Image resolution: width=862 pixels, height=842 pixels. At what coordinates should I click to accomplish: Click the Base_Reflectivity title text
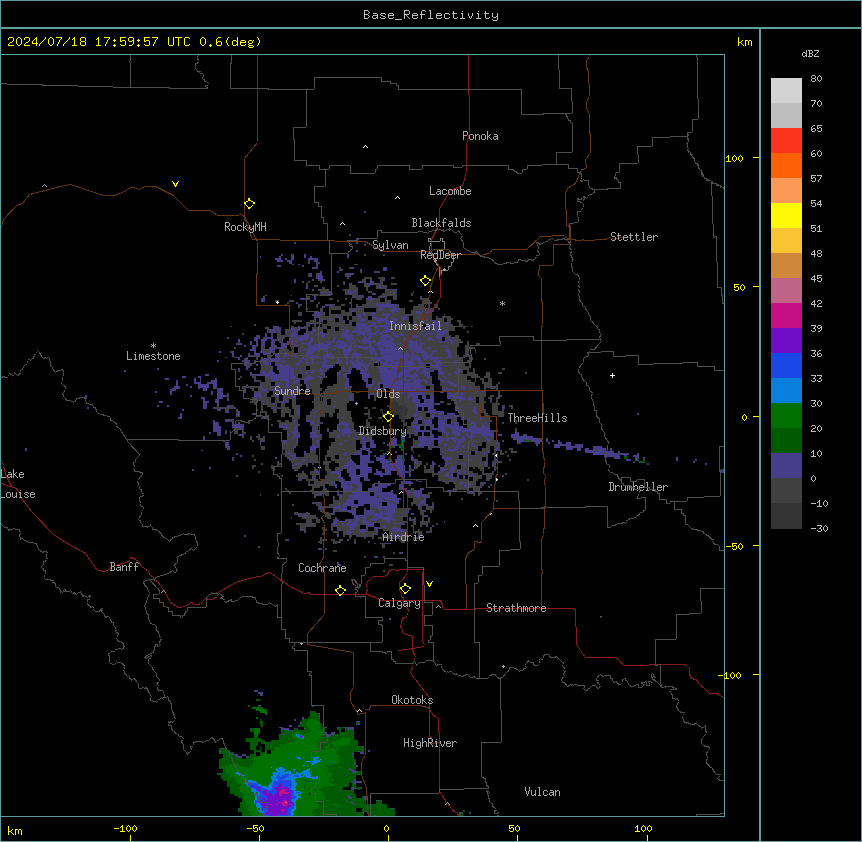431,15
